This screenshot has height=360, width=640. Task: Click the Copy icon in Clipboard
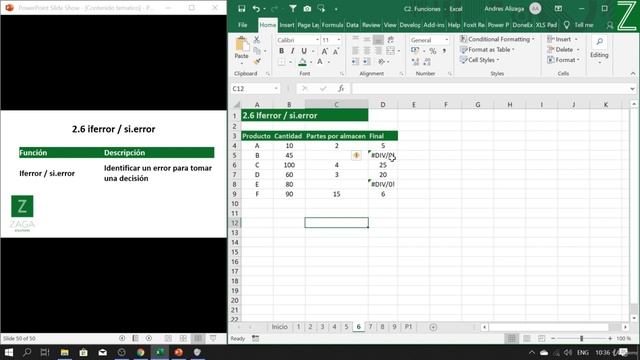click(x=257, y=51)
